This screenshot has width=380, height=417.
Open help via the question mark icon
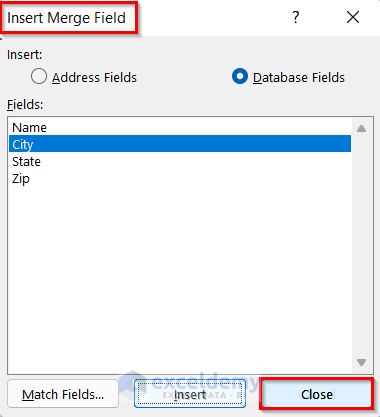click(296, 17)
